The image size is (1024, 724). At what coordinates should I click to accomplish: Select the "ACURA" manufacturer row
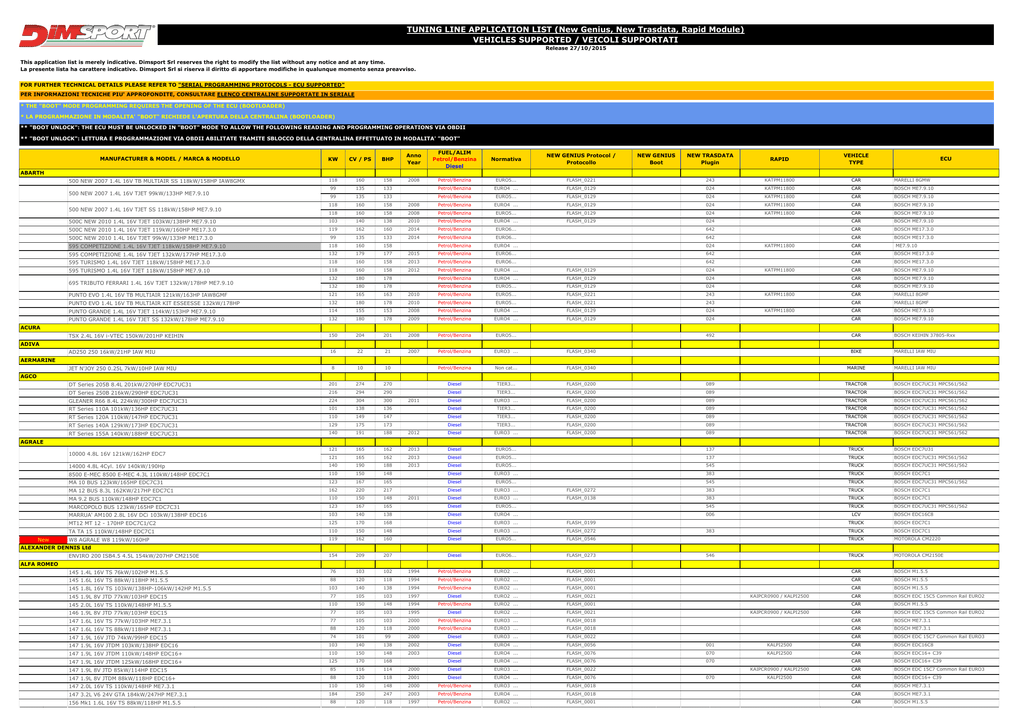pyautogui.click(x=509, y=328)
